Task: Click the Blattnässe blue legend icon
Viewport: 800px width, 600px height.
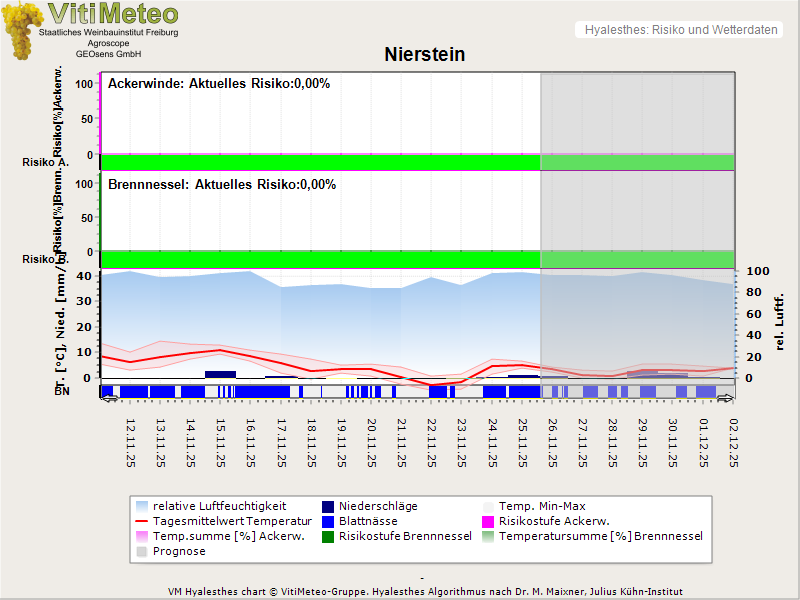Action: tap(328, 521)
